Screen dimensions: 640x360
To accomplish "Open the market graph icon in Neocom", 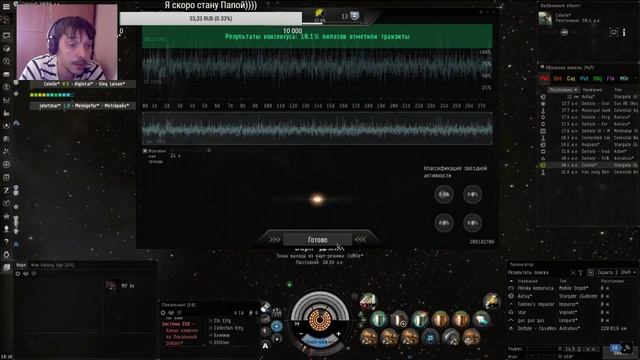I will [x=6, y=100].
